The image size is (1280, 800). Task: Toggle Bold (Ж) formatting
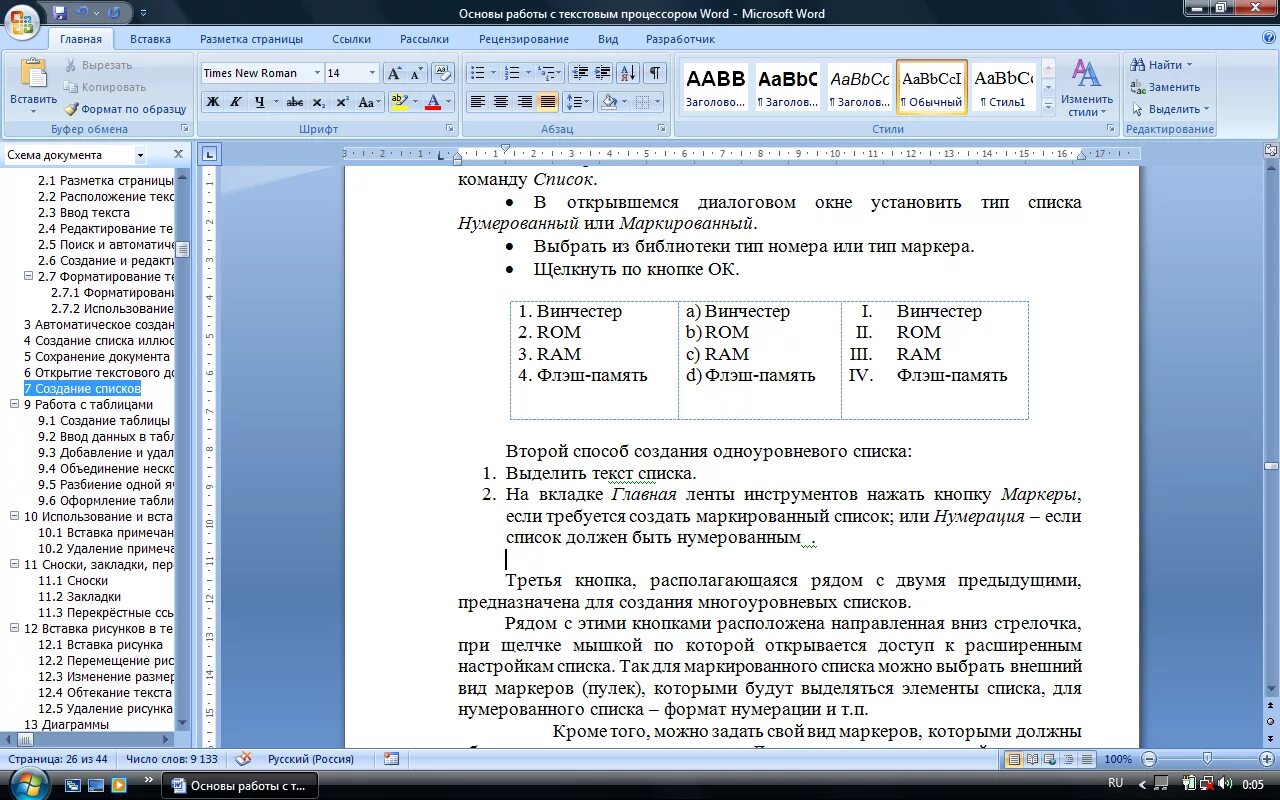[x=212, y=102]
